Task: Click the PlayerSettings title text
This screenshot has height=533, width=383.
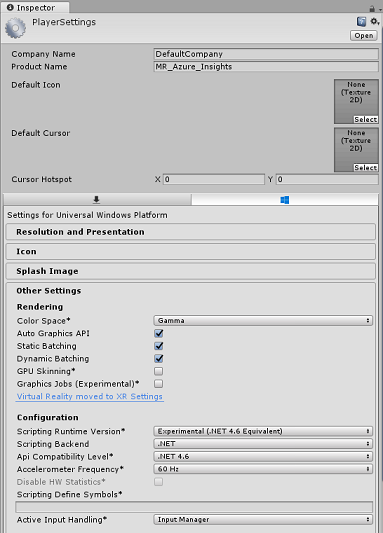Action: tap(64, 22)
